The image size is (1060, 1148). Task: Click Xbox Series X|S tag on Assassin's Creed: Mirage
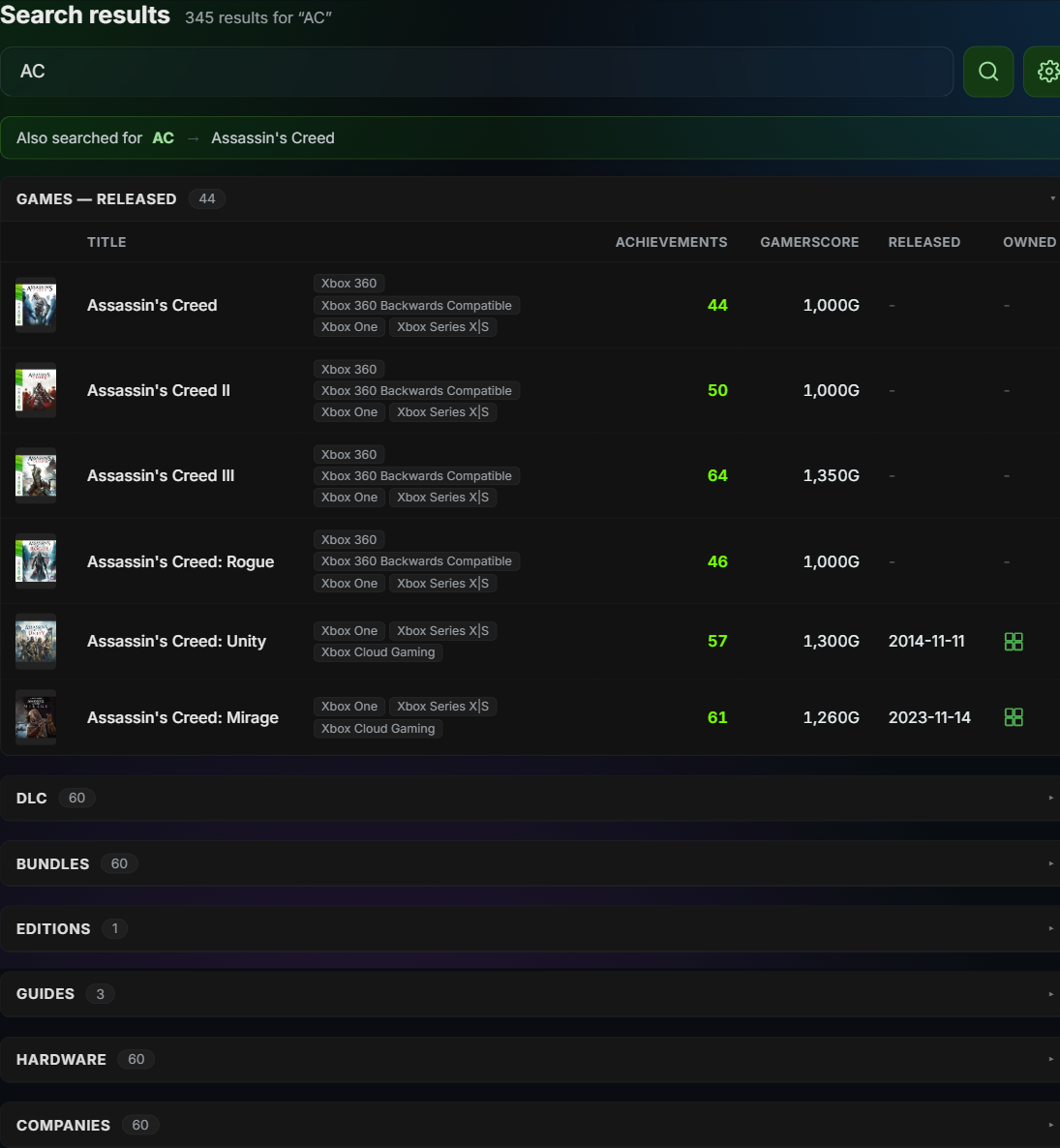[443, 707]
